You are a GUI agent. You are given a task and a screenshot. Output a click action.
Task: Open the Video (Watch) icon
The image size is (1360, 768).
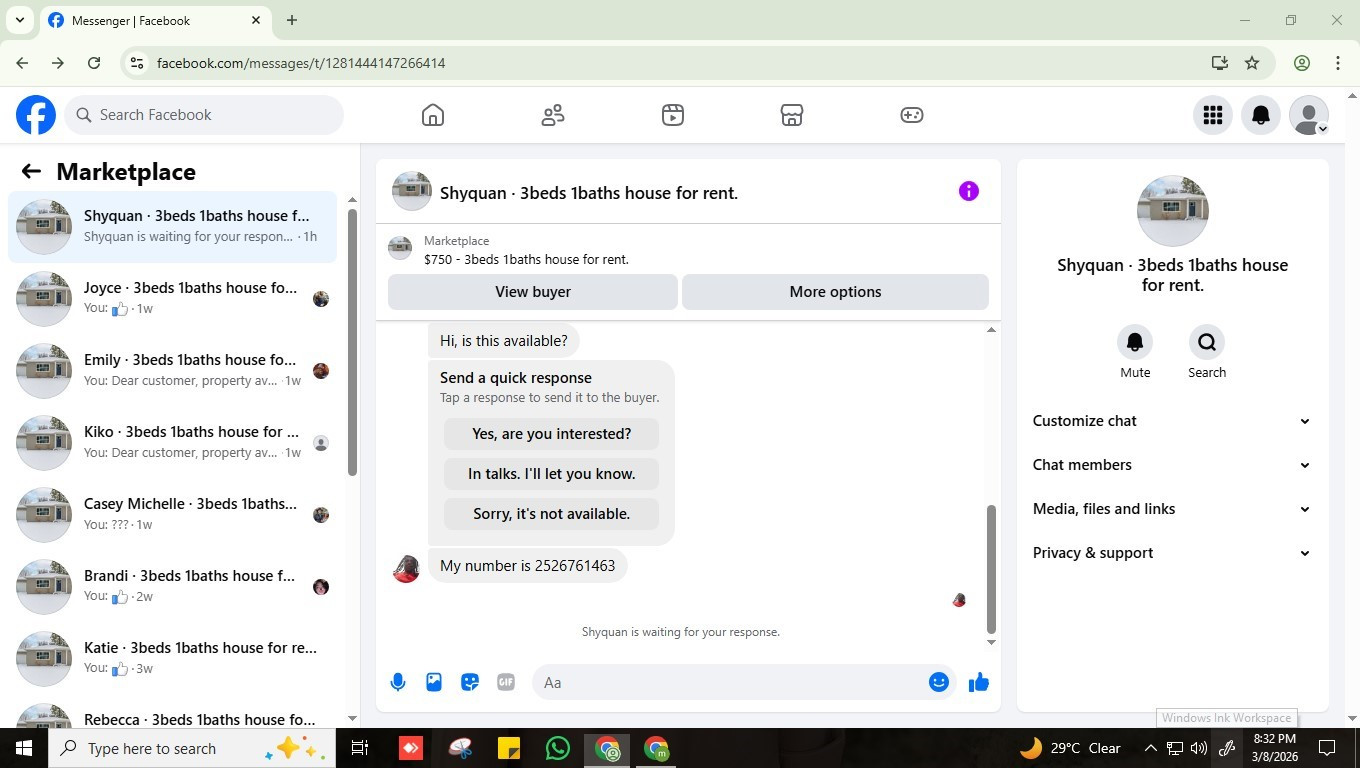pos(673,115)
